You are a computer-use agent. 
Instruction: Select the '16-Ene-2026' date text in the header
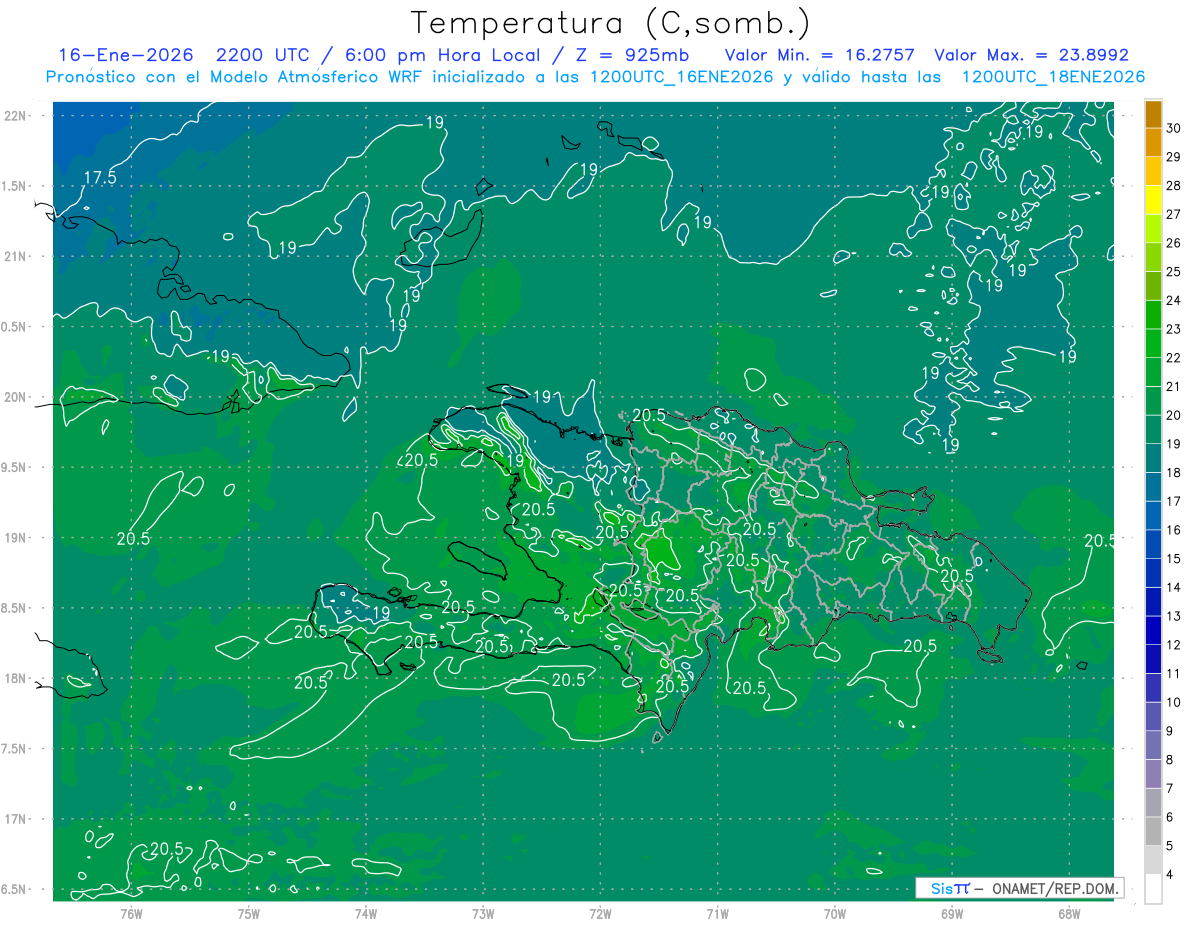[x=125, y=55]
